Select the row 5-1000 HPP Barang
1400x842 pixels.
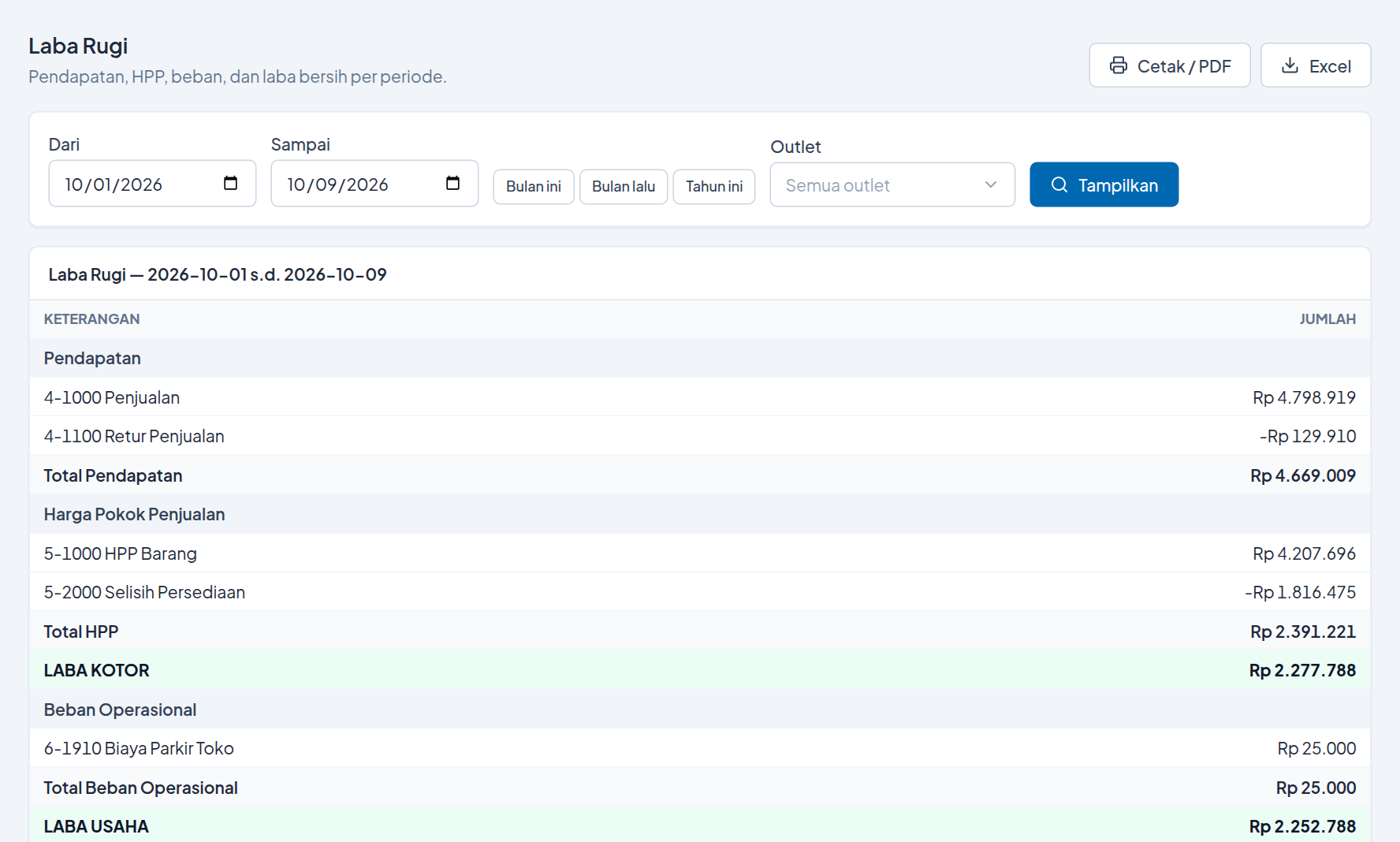(700, 553)
